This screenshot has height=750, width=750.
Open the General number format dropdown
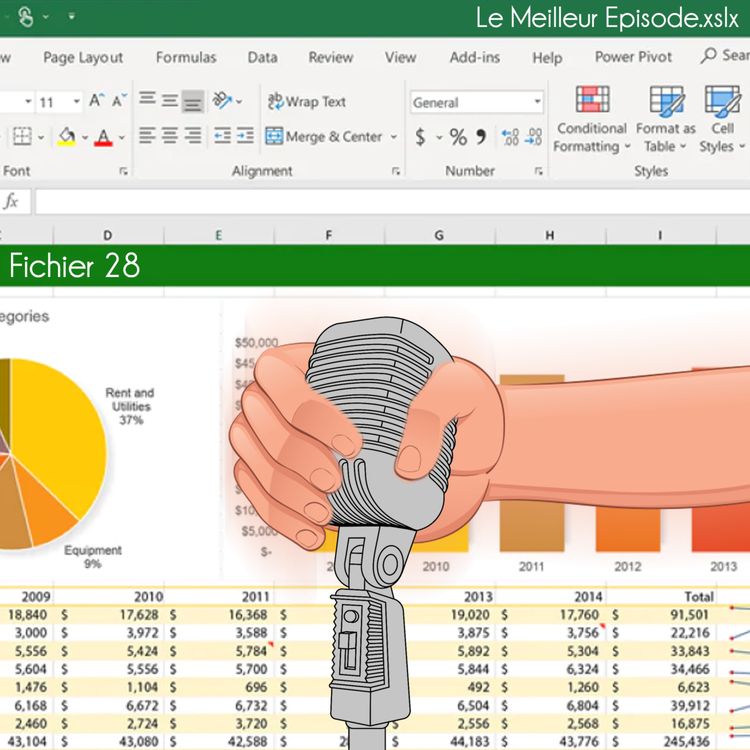tap(537, 102)
